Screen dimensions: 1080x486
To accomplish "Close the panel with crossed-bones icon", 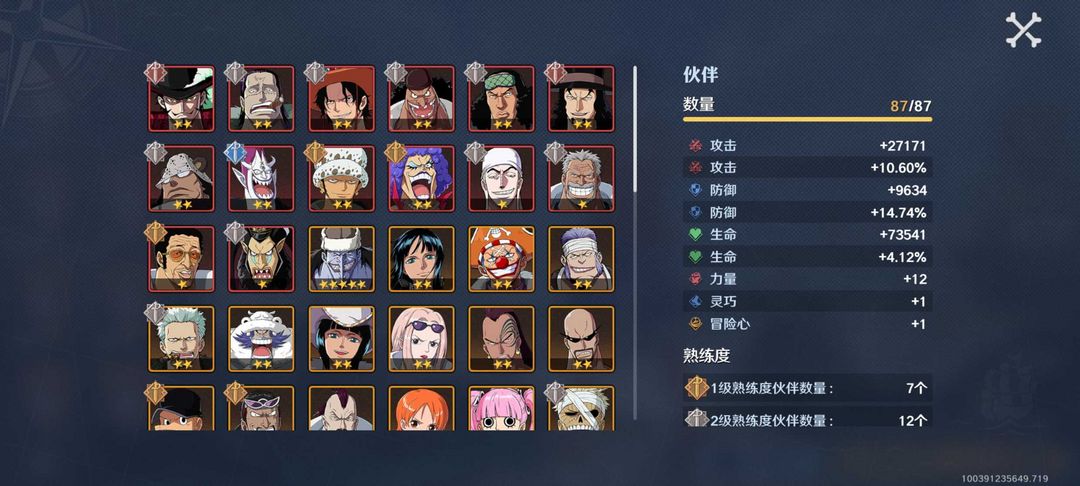I will tap(1023, 30).
